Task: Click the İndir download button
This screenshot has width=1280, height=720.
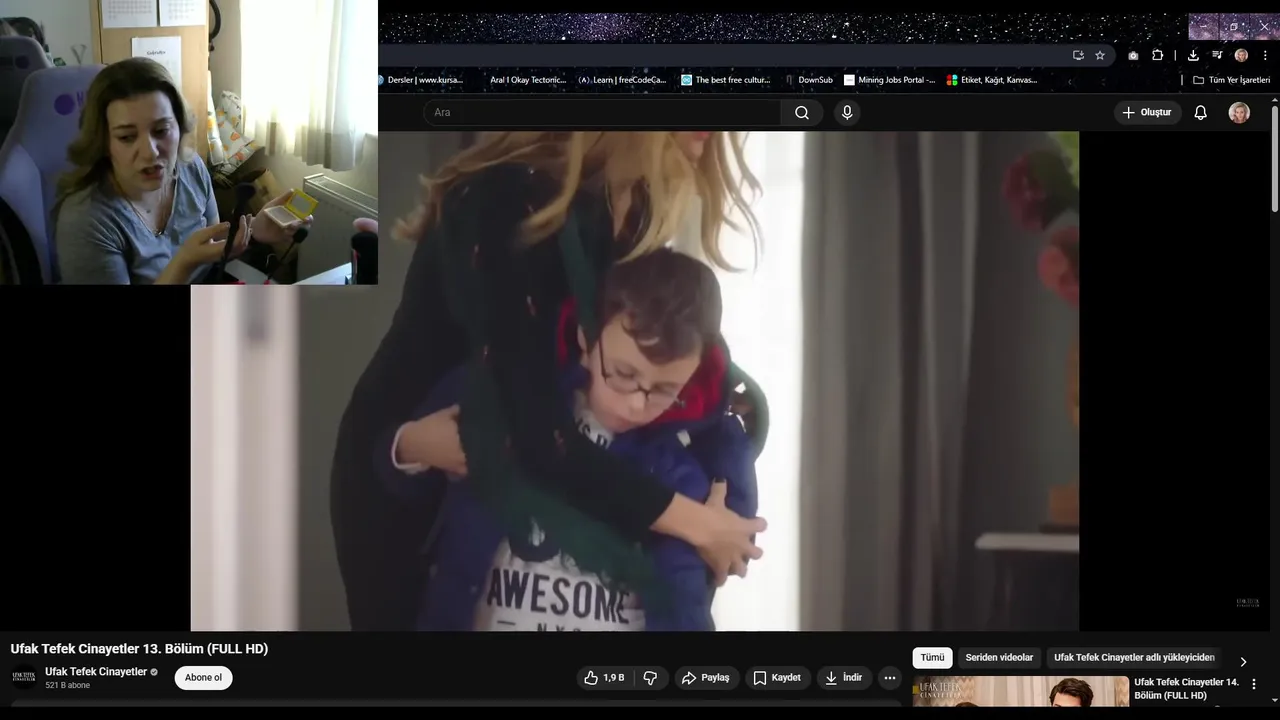Action: click(x=843, y=678)
